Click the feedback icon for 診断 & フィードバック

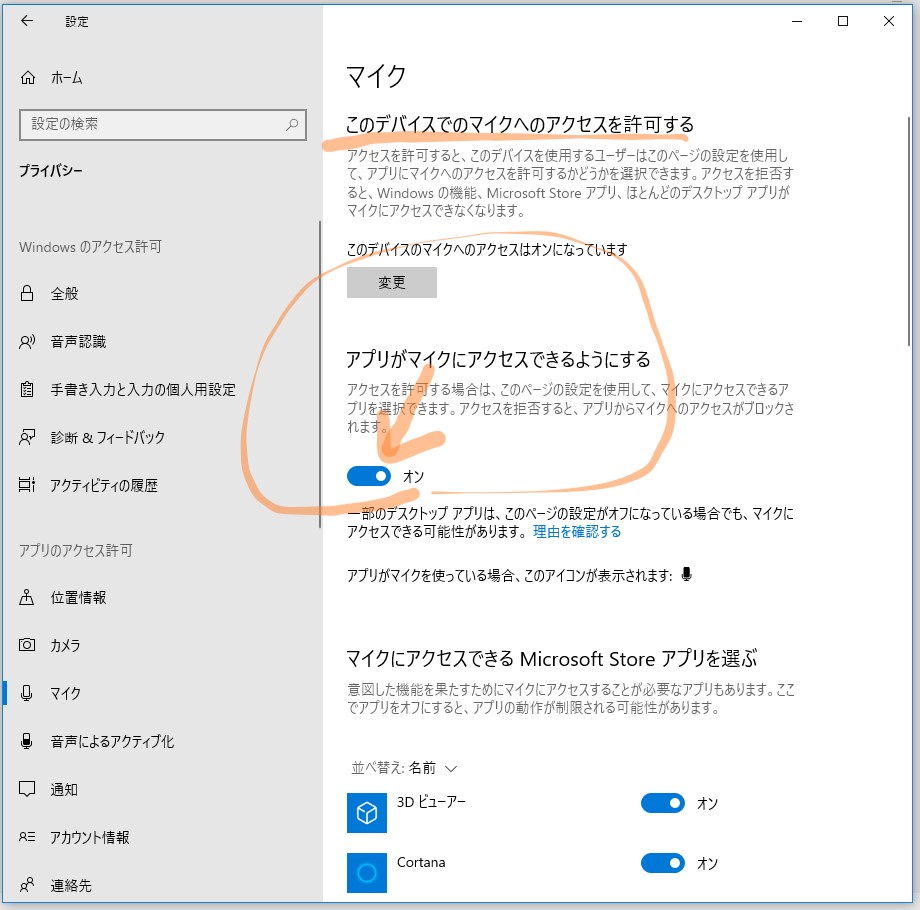[x=27, y=437]
